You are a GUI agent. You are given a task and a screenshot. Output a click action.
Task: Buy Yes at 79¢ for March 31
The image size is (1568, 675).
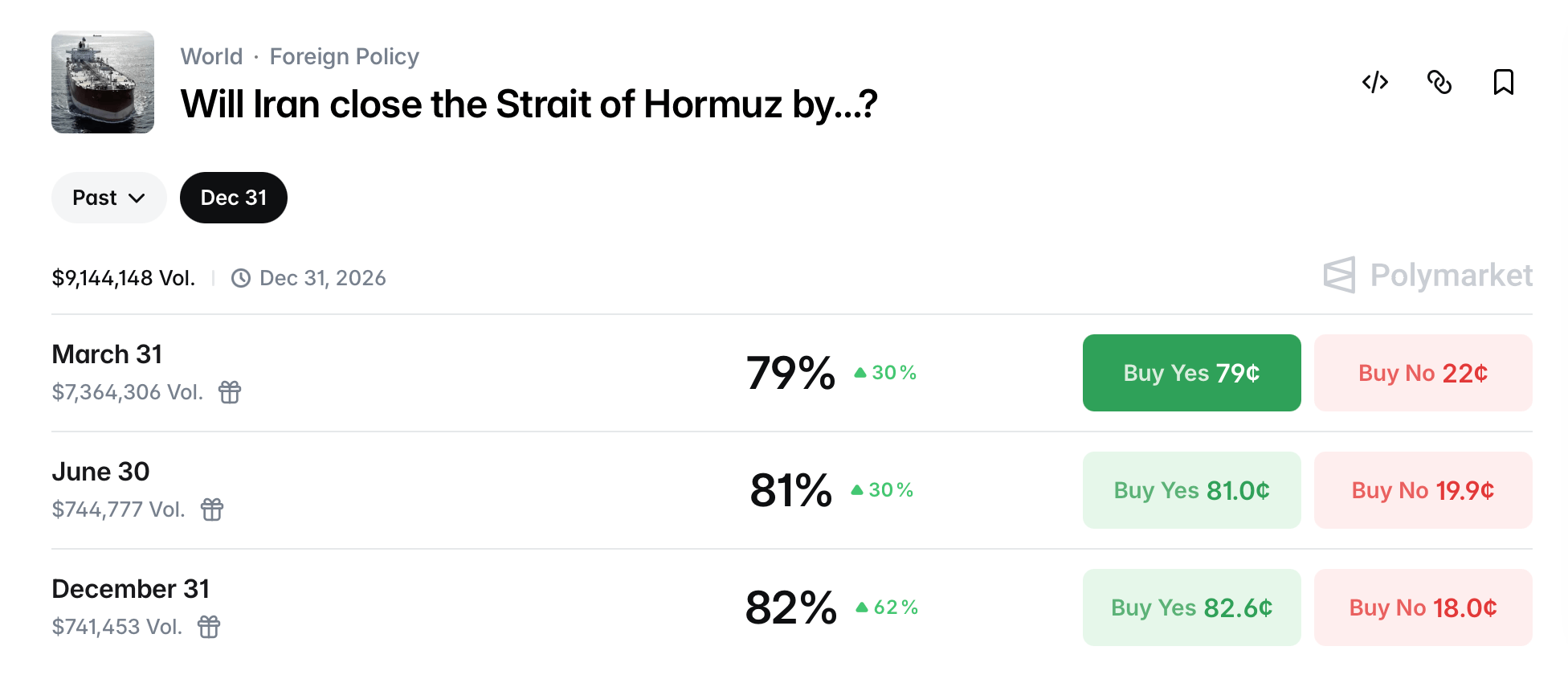click(x=1191, y=373)
